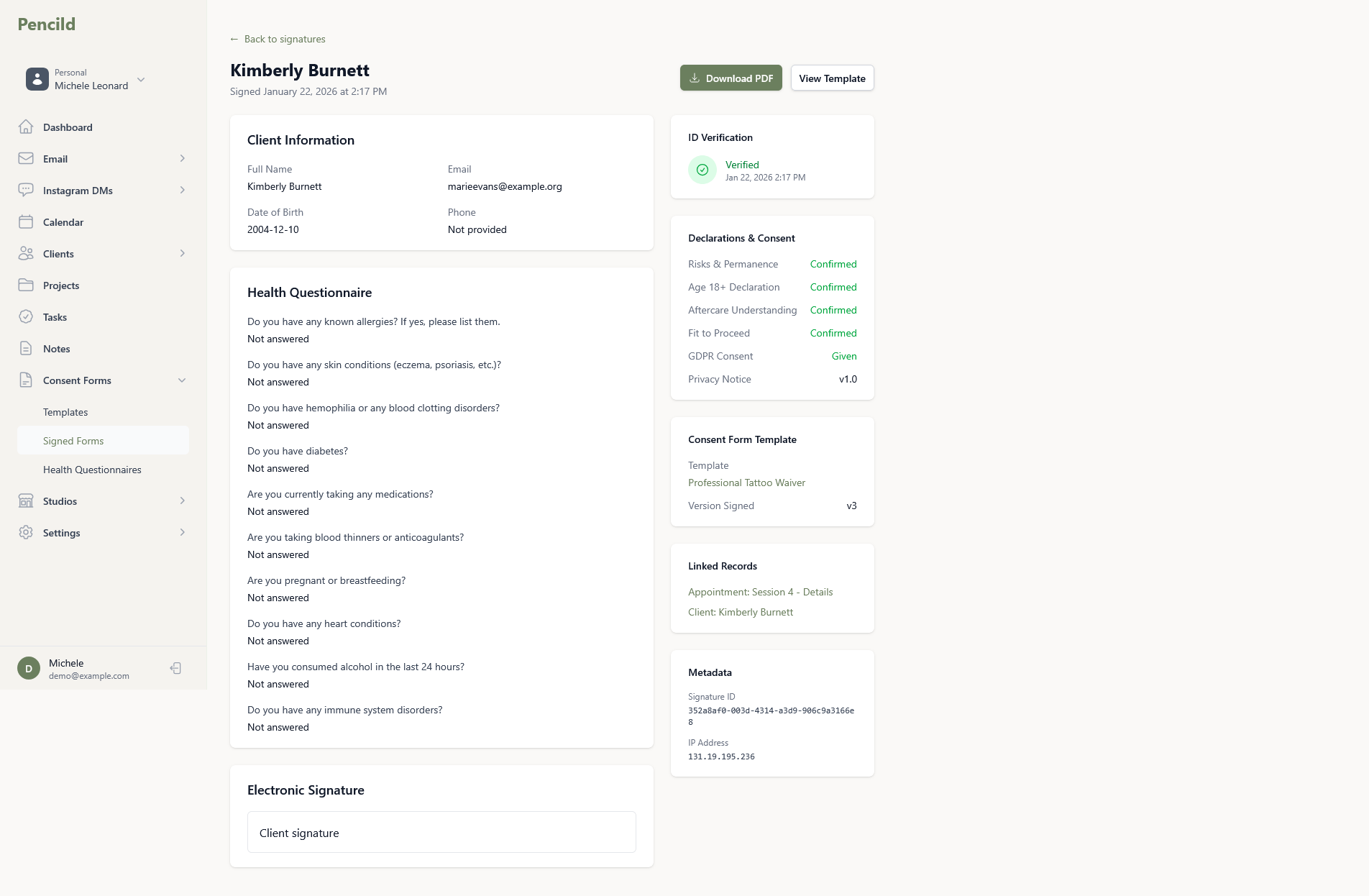
Task: Open the Calendar icon
Action: click(27, 221)
